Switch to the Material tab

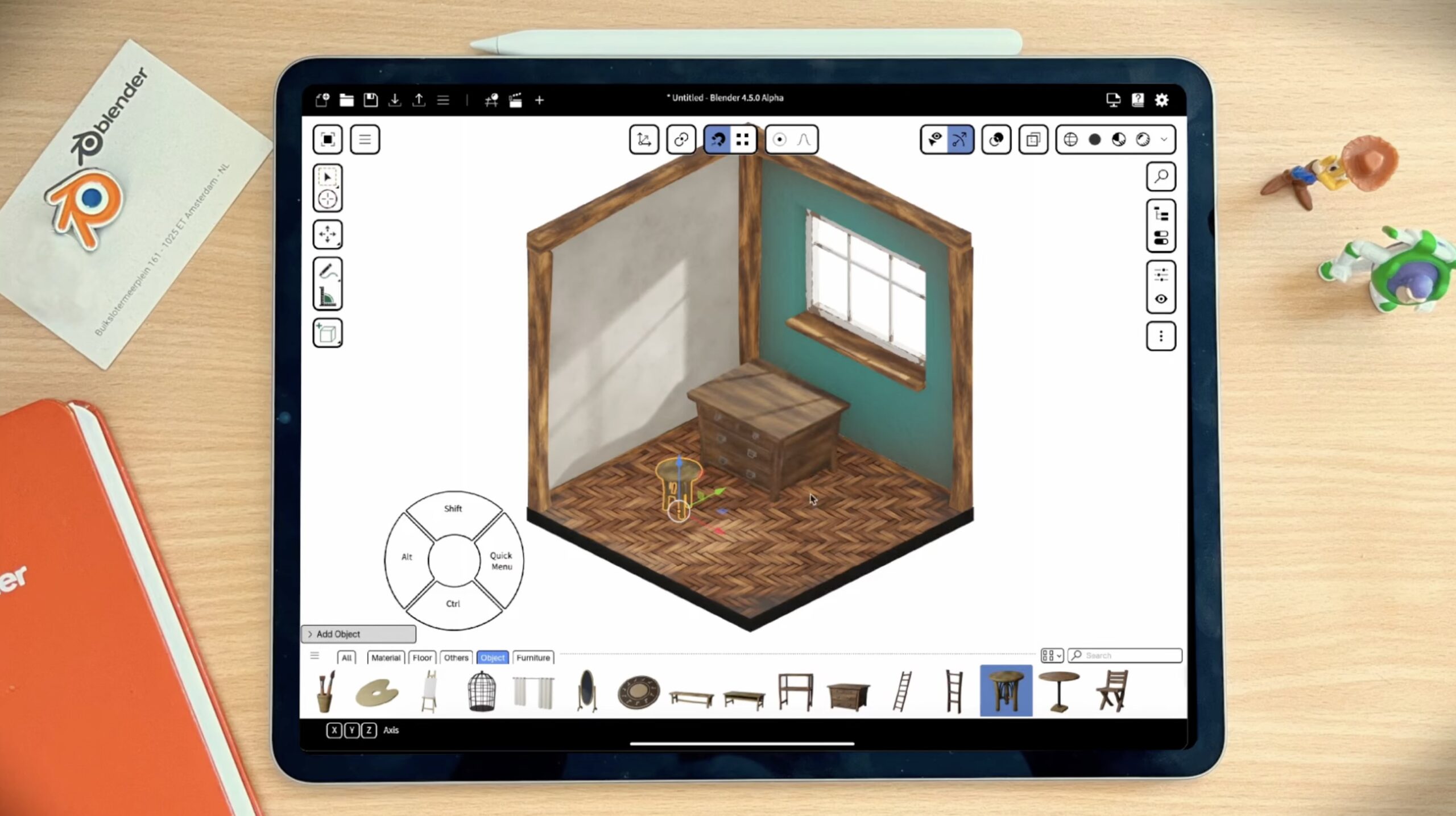(386, 657)
